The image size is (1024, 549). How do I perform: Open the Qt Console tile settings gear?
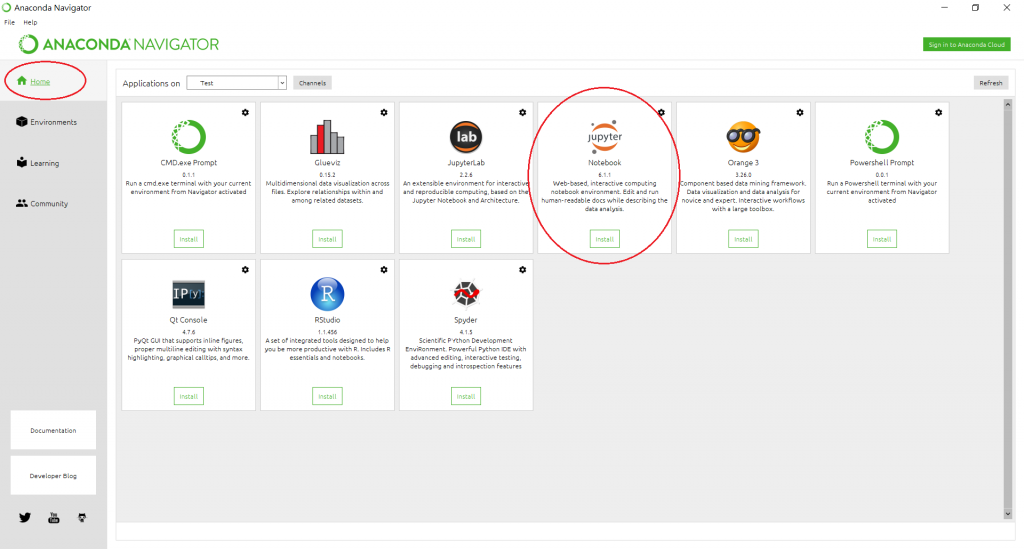[246, 270]
